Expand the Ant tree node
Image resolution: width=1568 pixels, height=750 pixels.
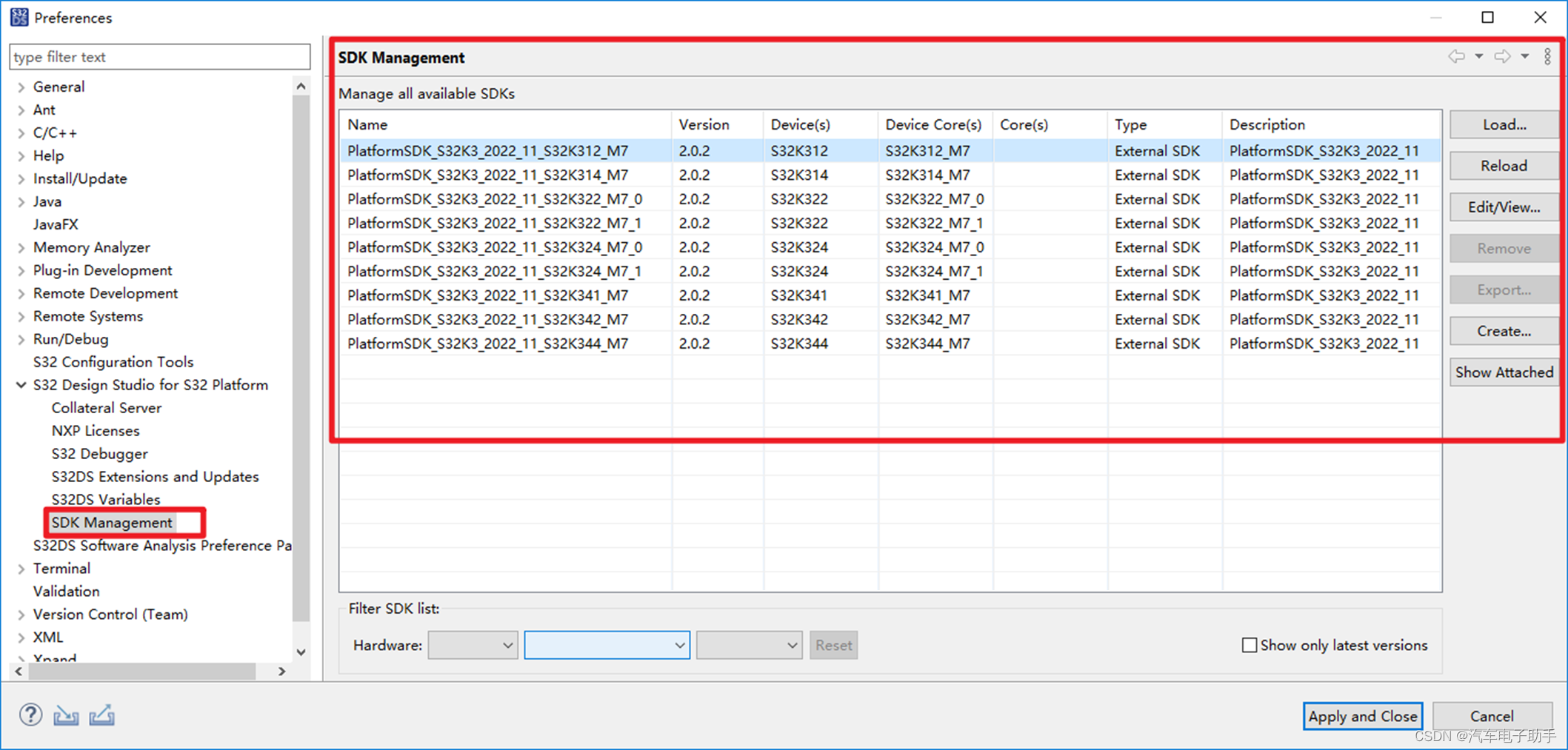[21, 110]
